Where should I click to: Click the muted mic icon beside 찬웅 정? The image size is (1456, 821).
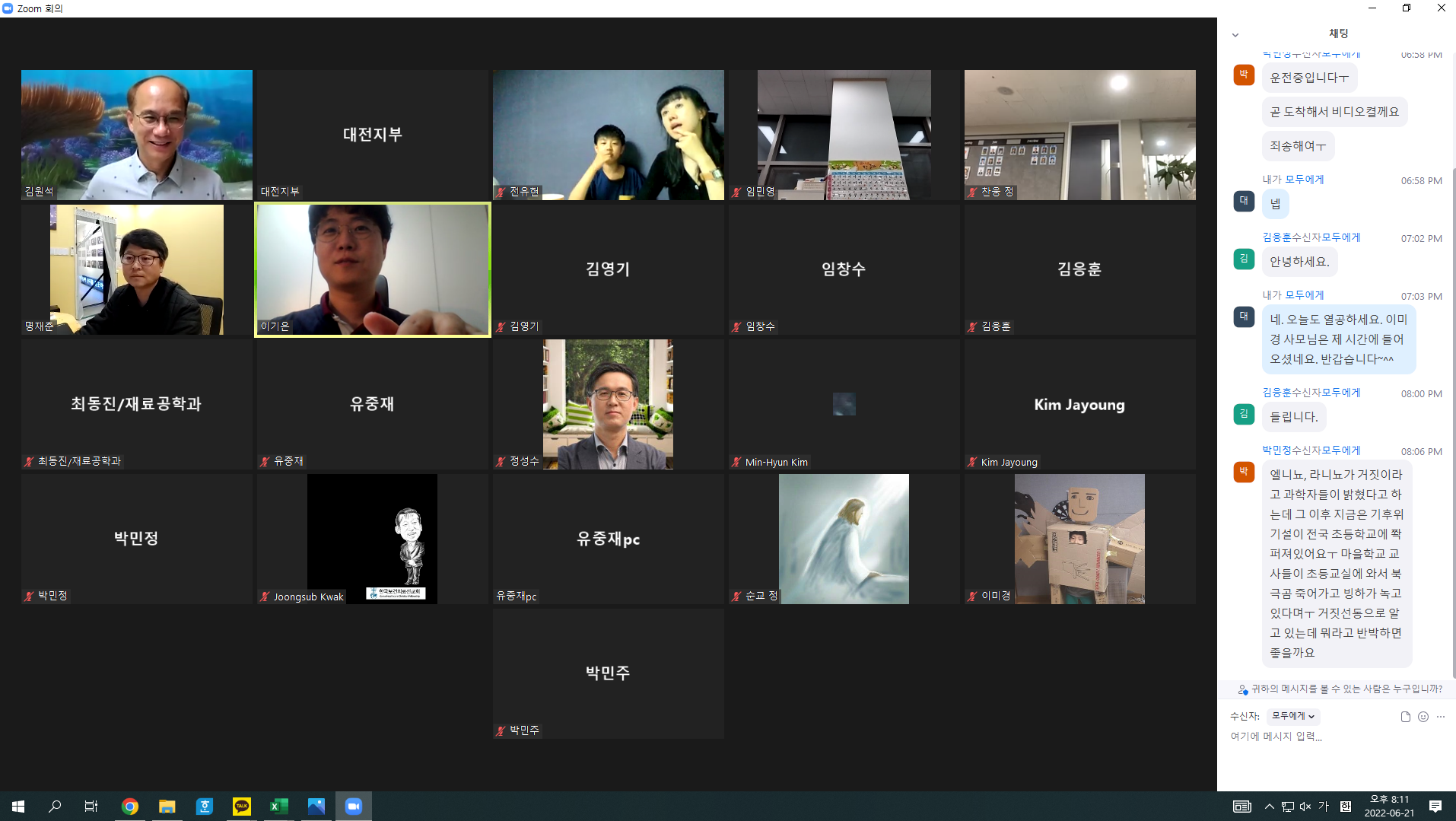click(972, 192)
